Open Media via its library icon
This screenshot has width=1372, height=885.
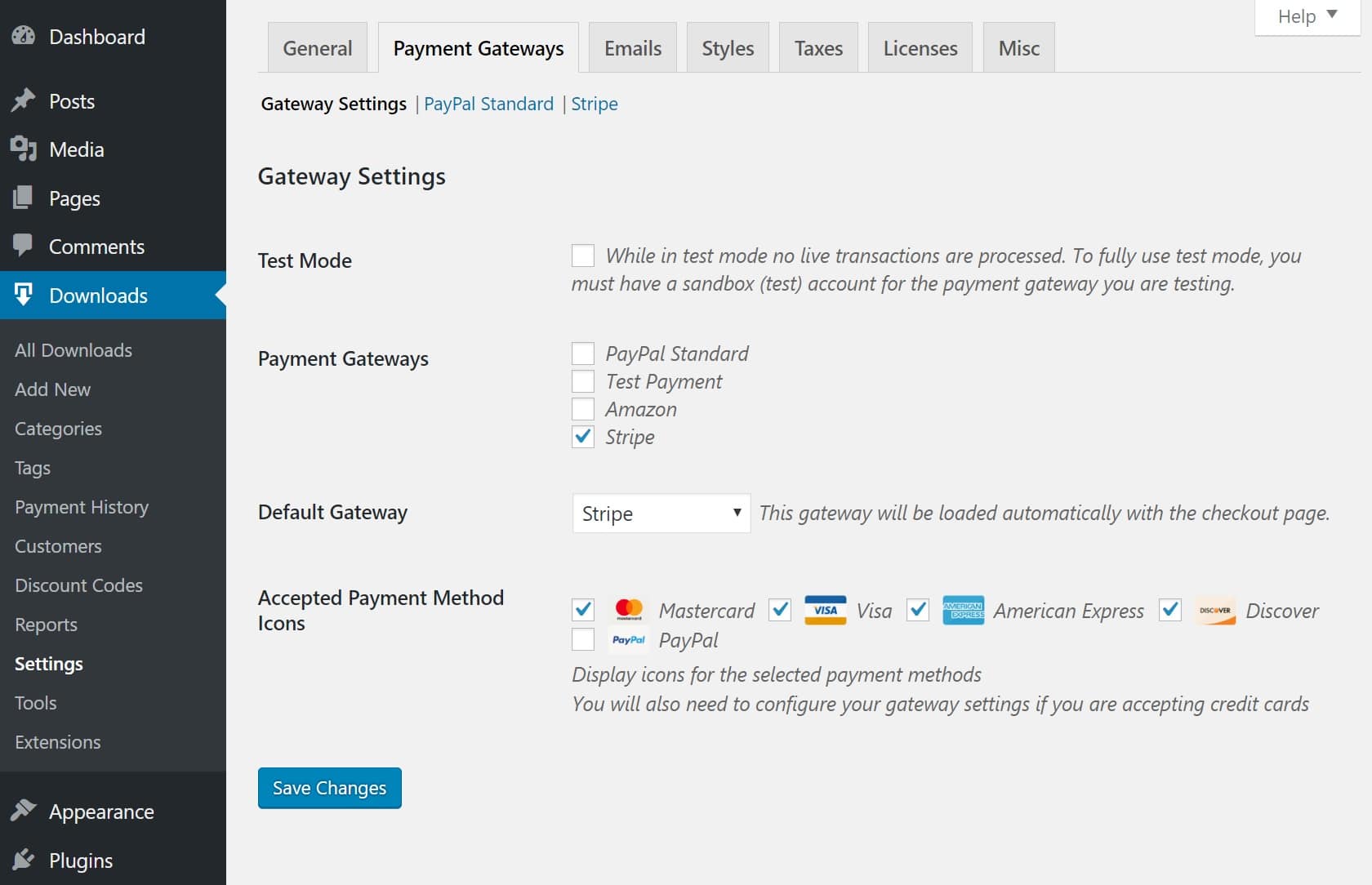click(23, 149)
